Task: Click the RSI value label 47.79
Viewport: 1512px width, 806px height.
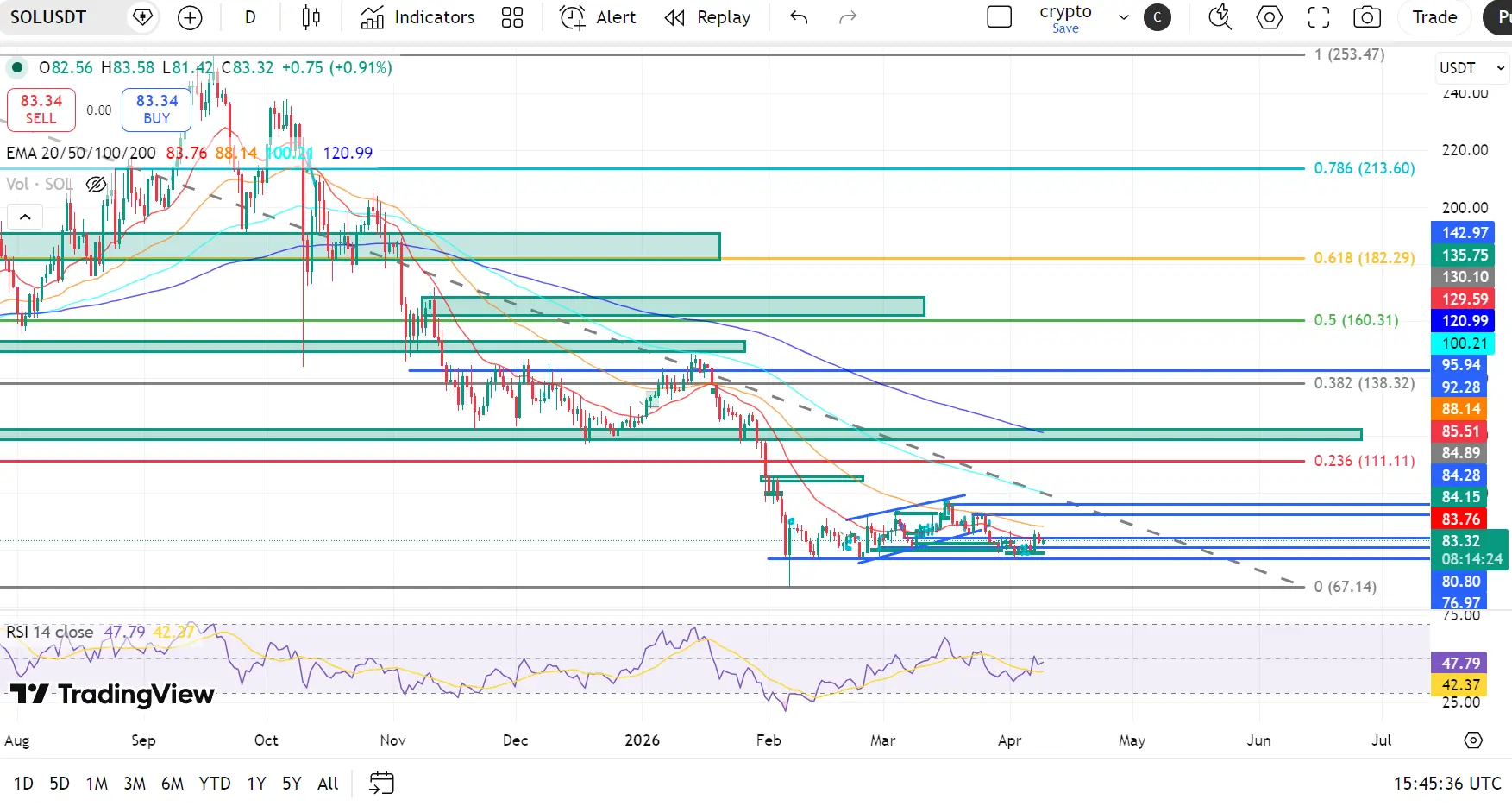Action: click(x=1461, y=663)
